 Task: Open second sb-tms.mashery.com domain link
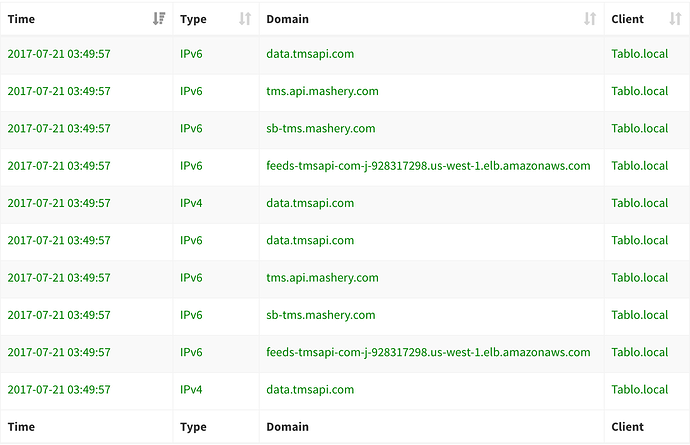321,315
